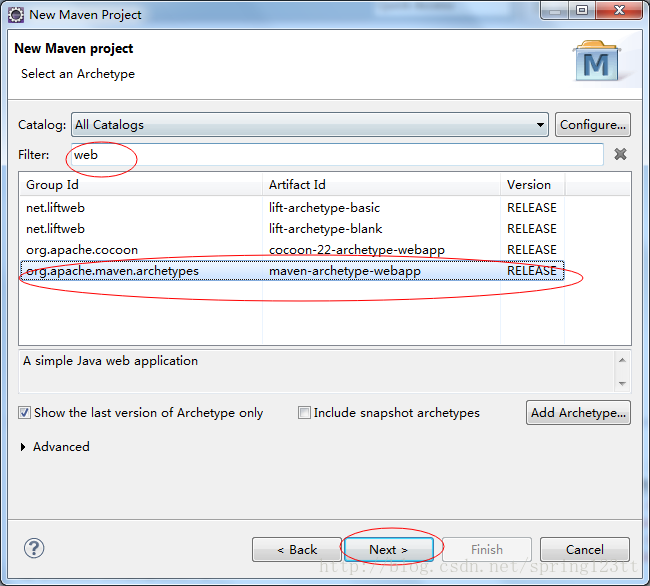Click the Configure... button
The height and width of the screenshot is (586, 650).
coord(593,125)
